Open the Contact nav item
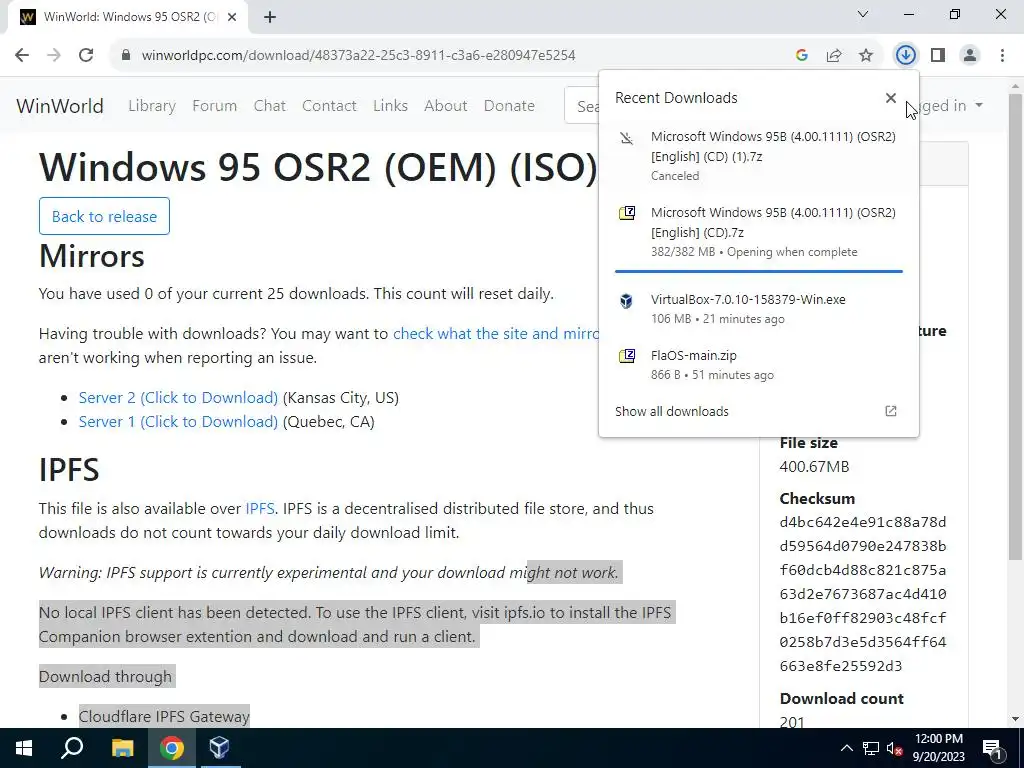 coord(329,106)
